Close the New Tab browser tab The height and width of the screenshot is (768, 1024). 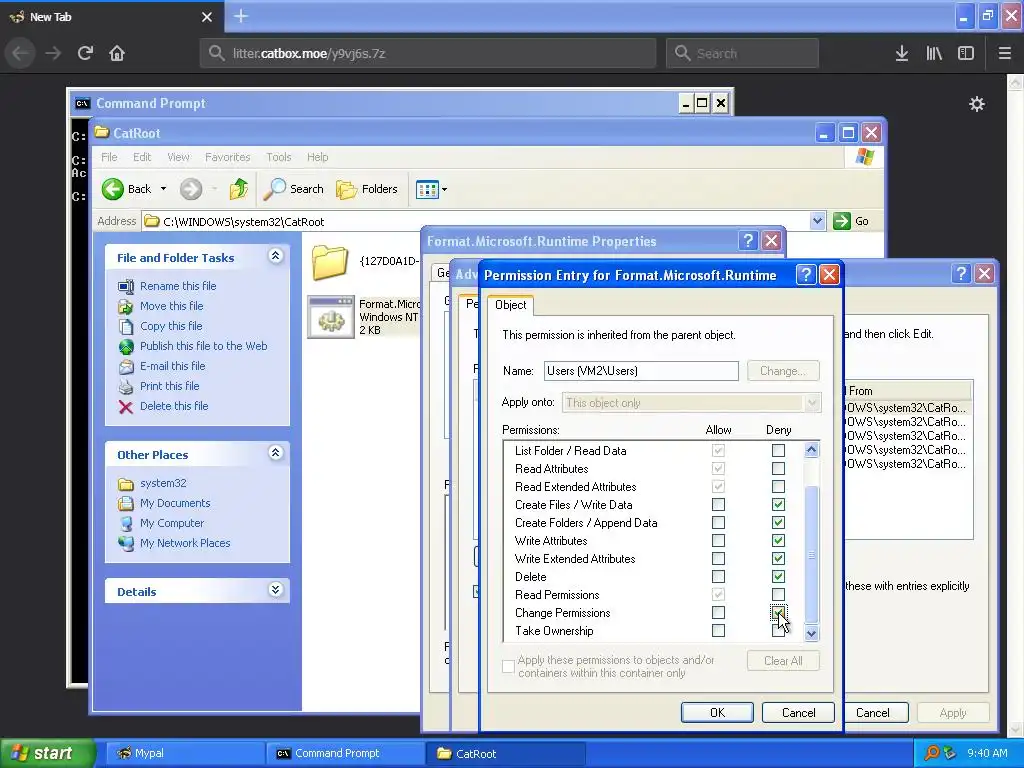pyautogui.click(x=206, y=17)
